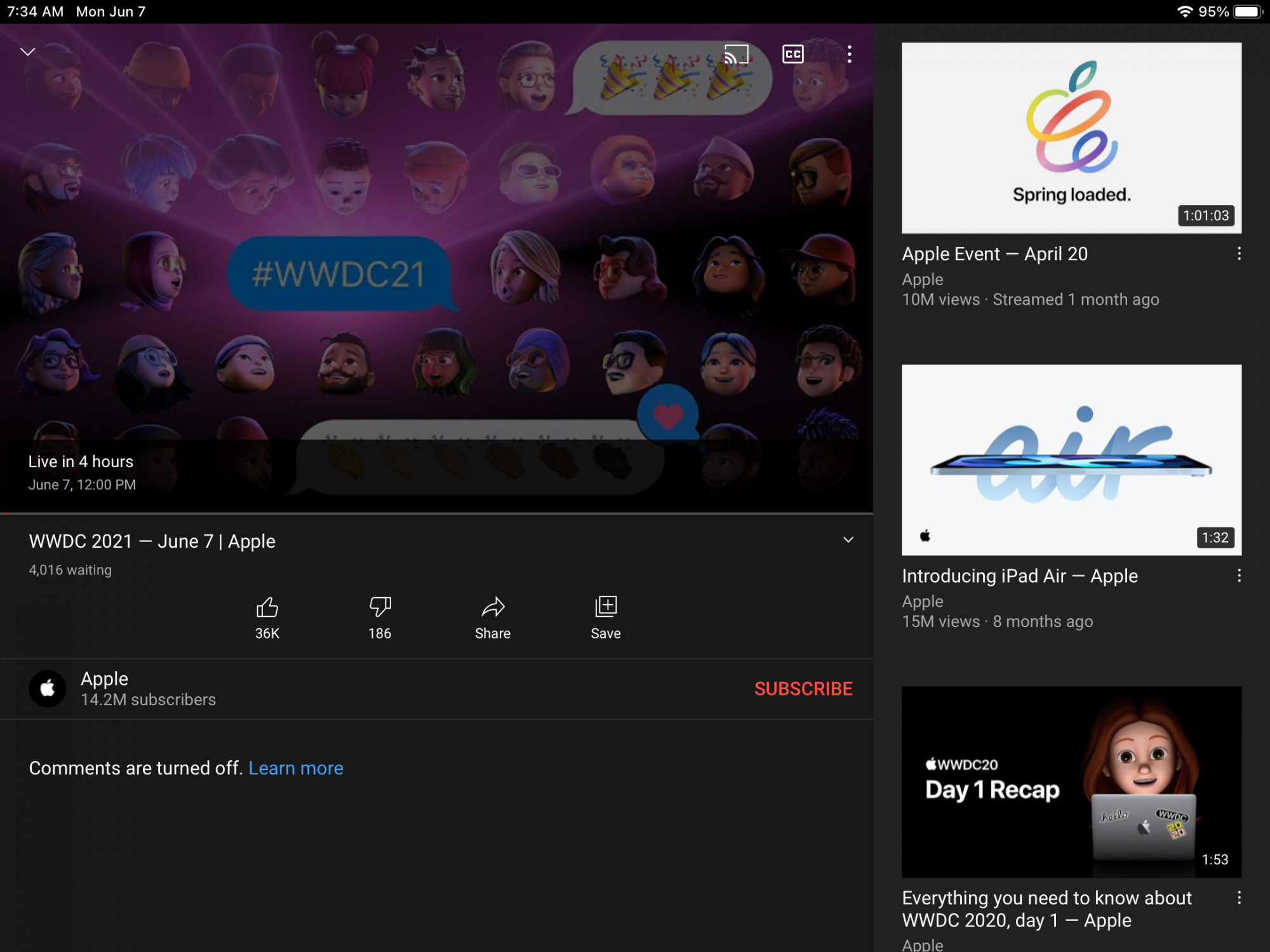
Task: Tap the battery status icon
Action: (1248, 11)
